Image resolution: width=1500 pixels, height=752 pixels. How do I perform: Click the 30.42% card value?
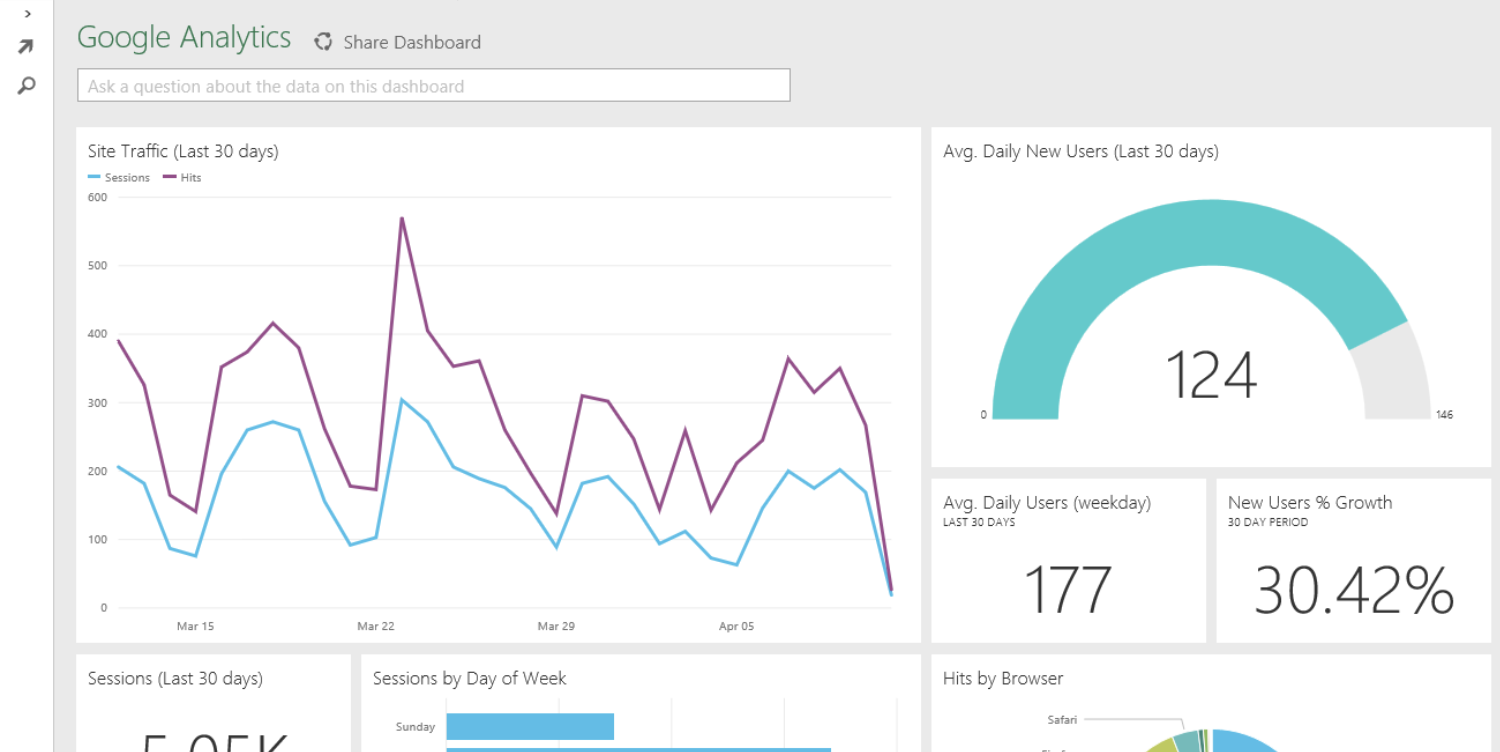[x=1354, y=590]
